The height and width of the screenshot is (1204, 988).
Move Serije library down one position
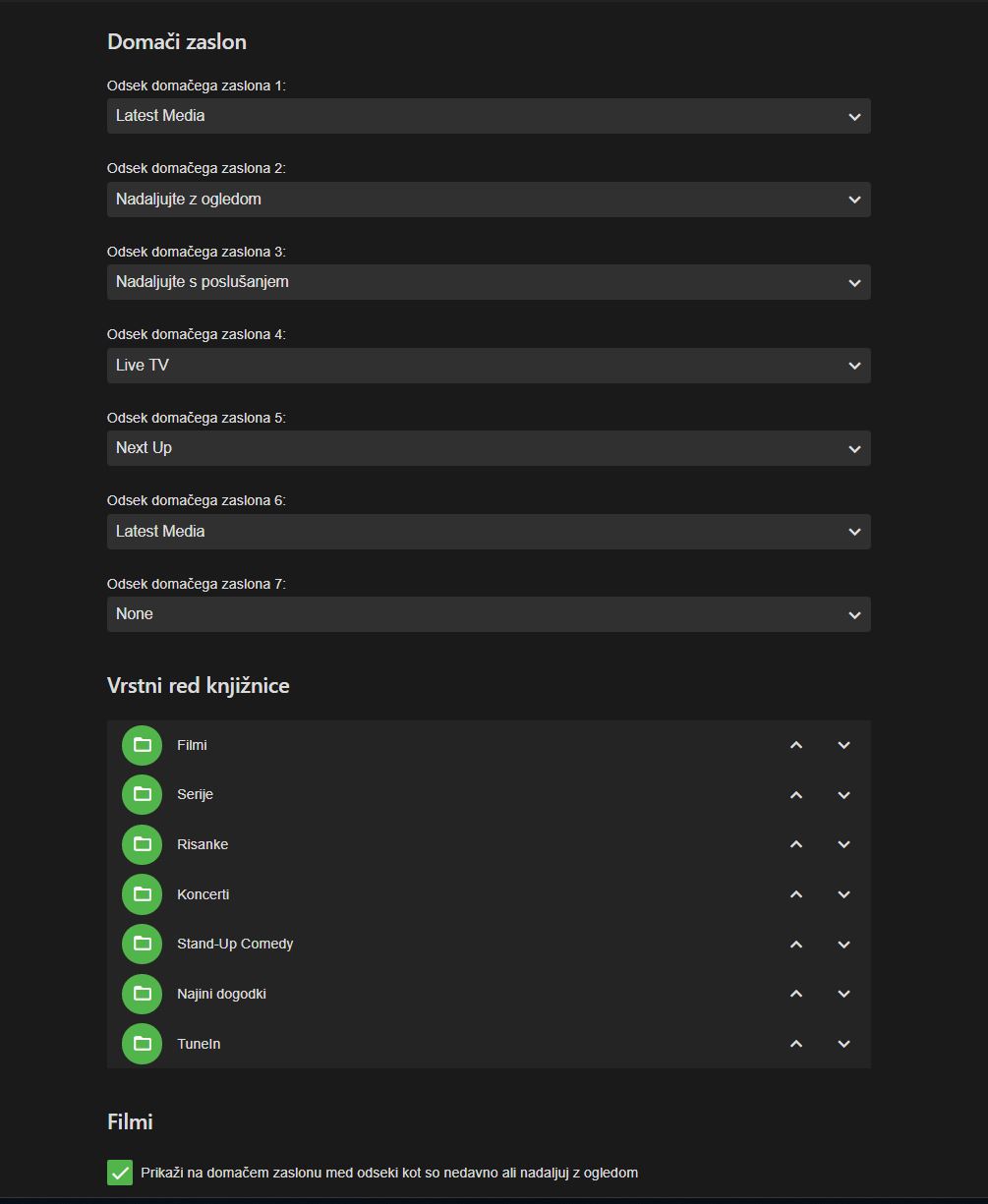pos(843,794)
